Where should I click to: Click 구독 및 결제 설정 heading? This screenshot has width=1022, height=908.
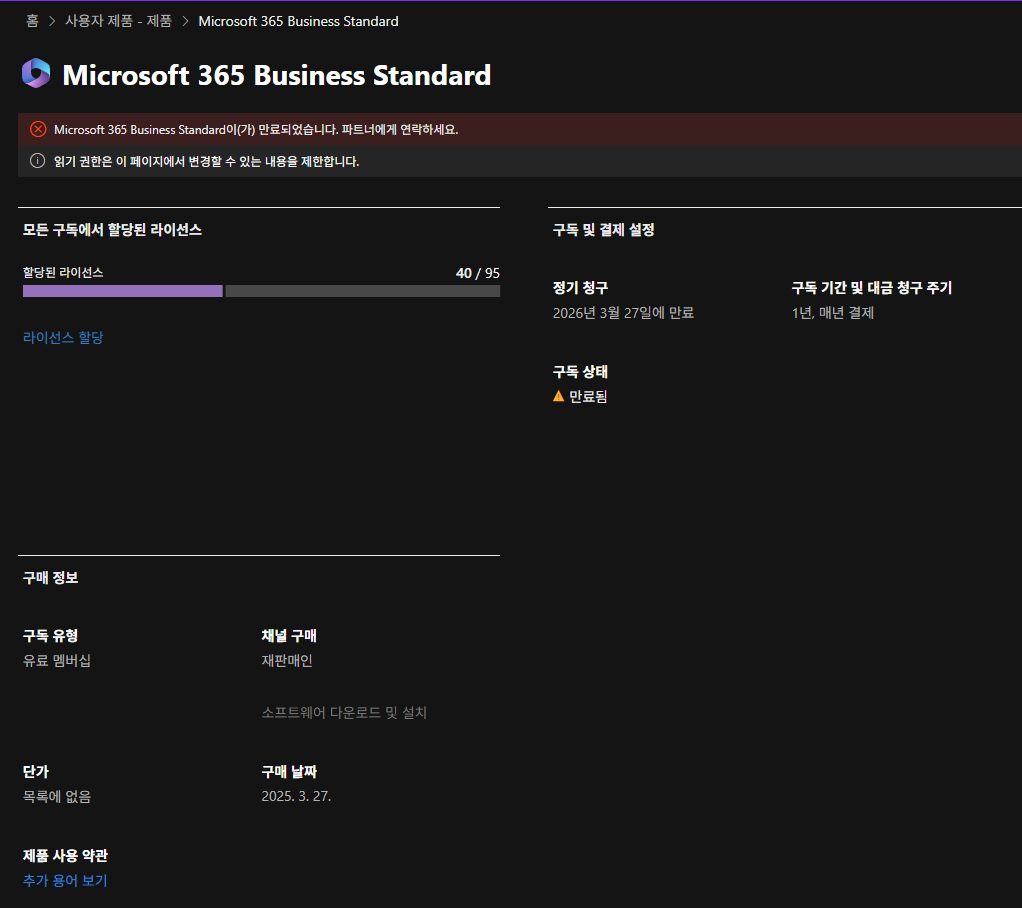(x=604, y=229)
